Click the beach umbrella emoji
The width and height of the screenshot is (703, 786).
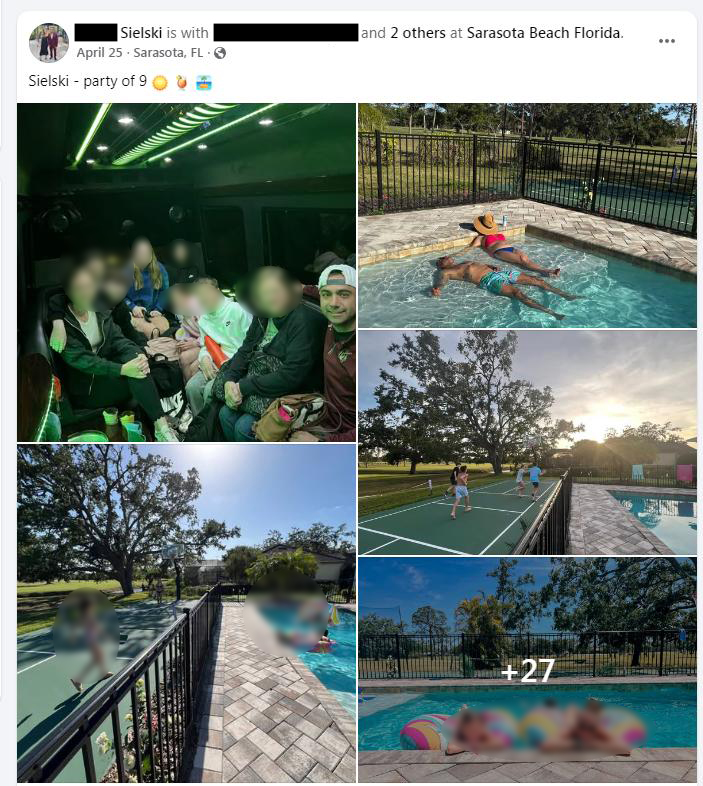[x=204, y=82]
